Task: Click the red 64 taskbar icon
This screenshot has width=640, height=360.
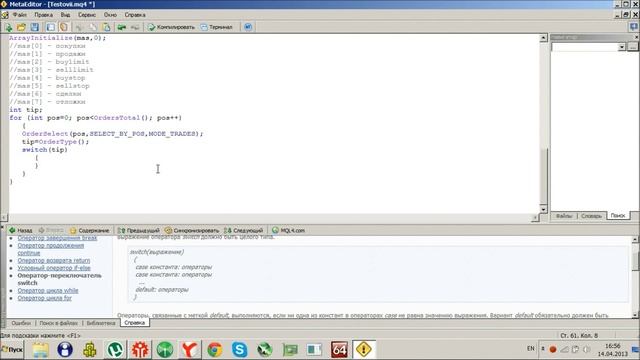Action: click(x=339, y=350)
